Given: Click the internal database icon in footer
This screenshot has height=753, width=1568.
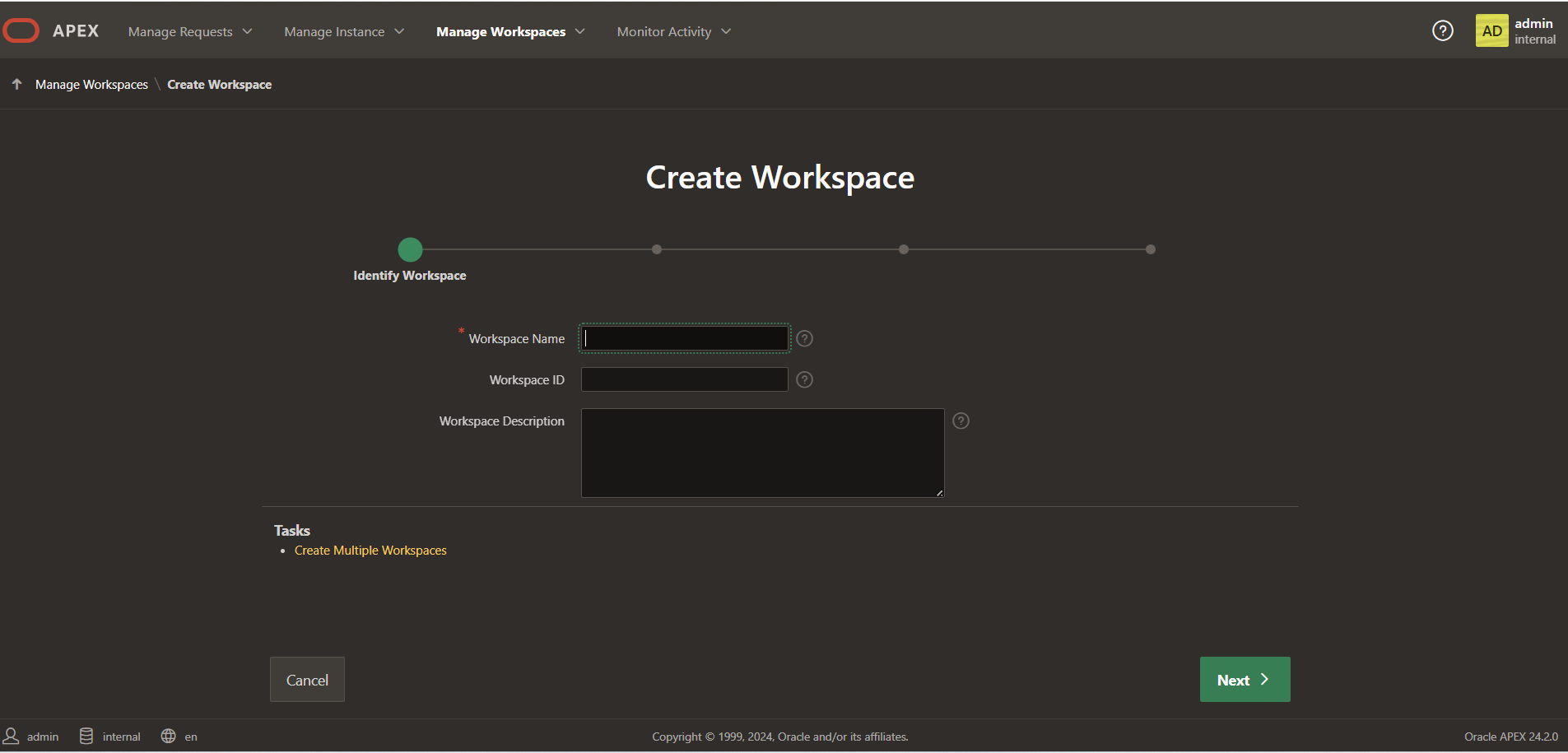Looking at the screenshot, I should pyautogui.click(x=86, y=736).
